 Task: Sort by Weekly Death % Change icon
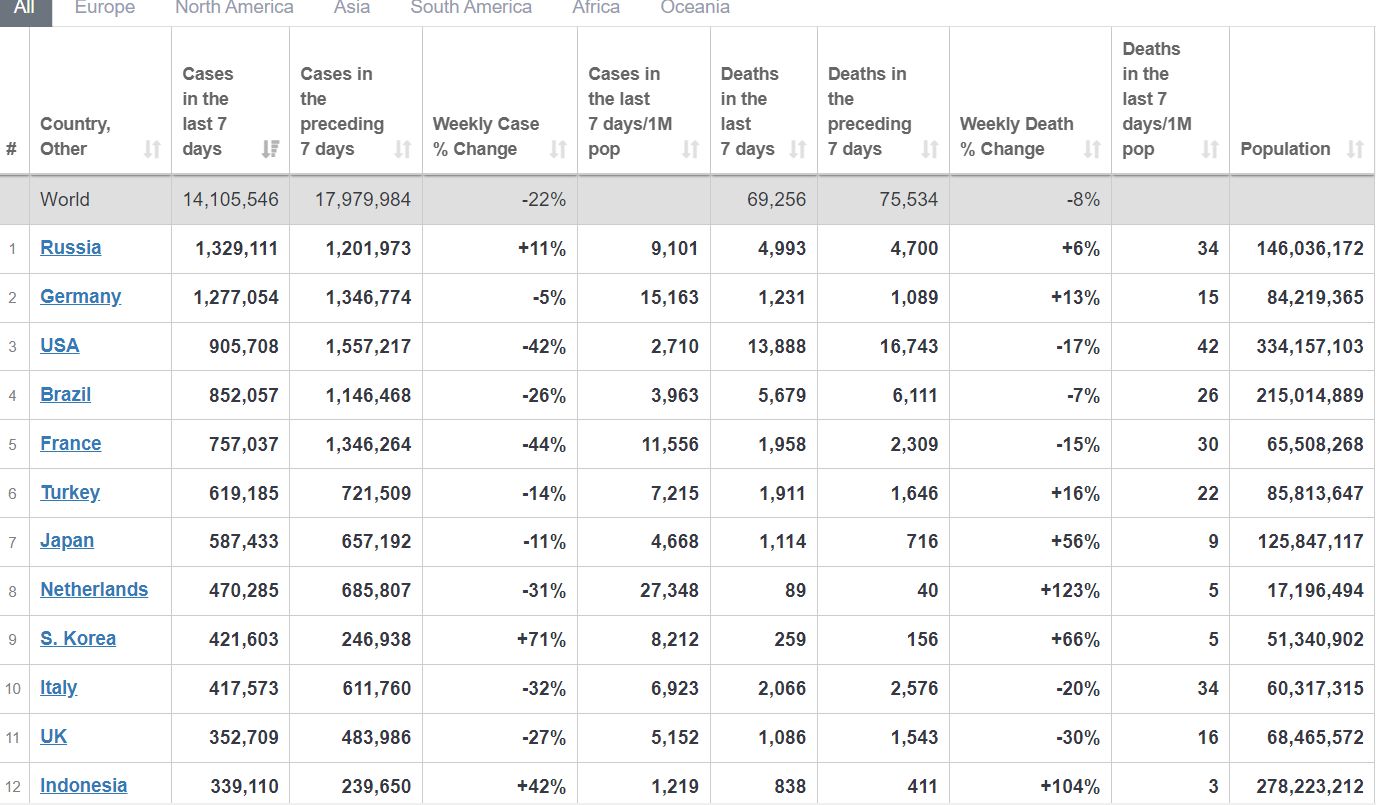coord(1092,149)
